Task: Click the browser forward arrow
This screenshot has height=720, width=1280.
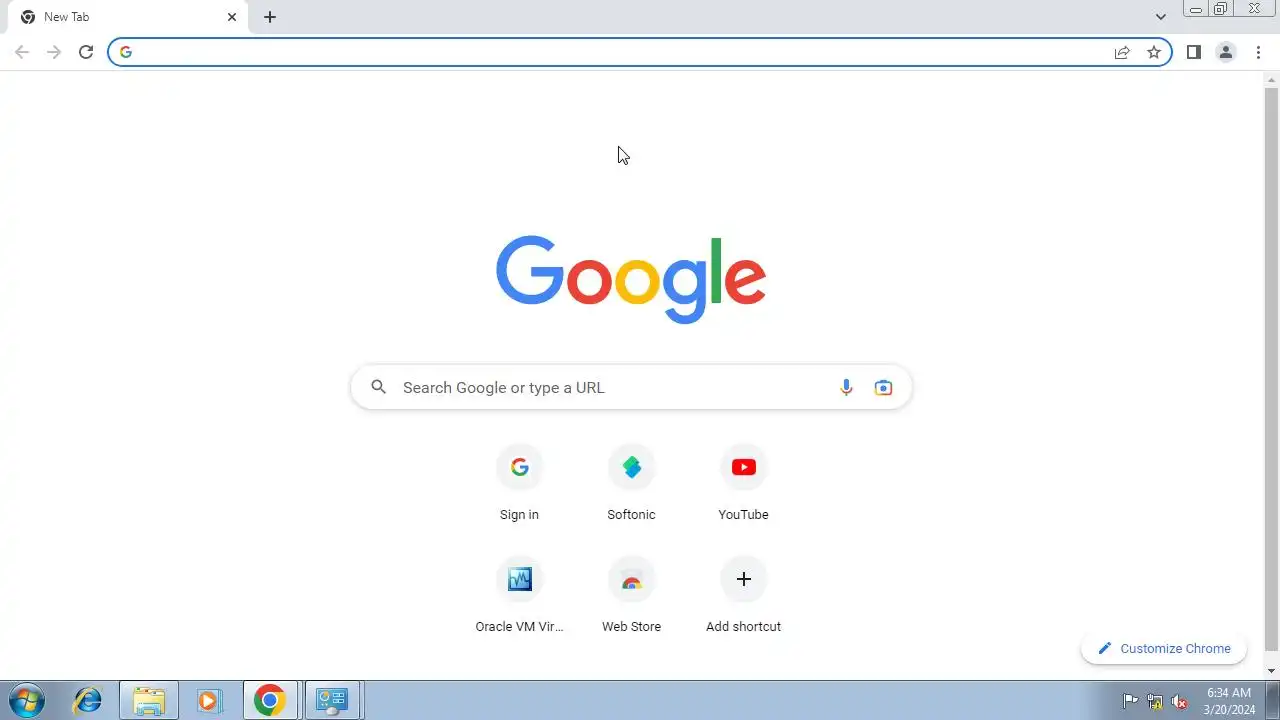Action: [x=54, y=52]
